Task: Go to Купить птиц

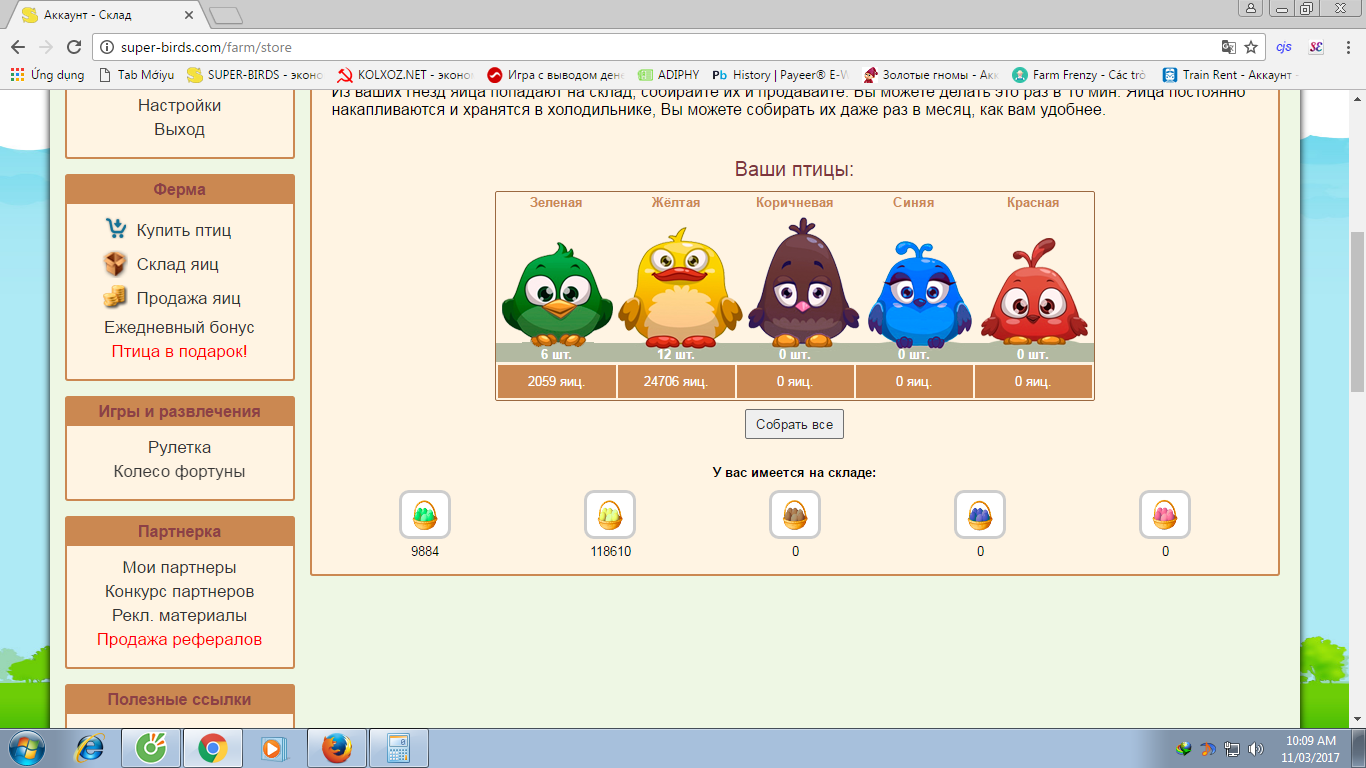Action: 184,230
